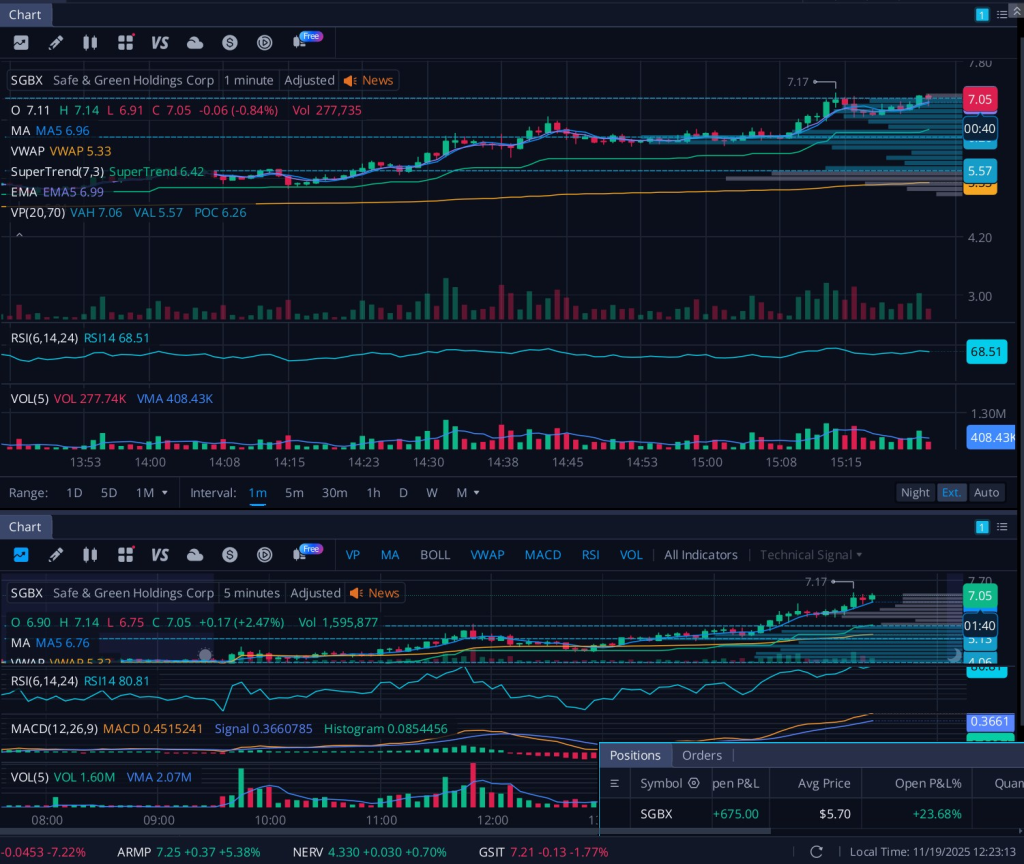Click the VS compare icon in top chart
This screenshot has width=1024, height=864.
point(160,42)
